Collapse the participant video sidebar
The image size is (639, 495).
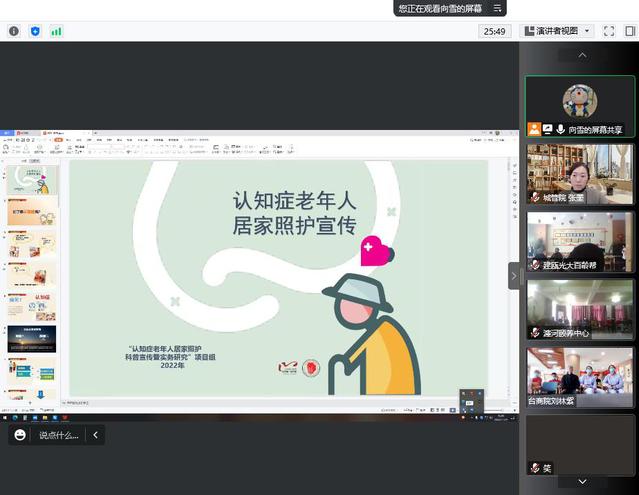click(x=514, y=275)
